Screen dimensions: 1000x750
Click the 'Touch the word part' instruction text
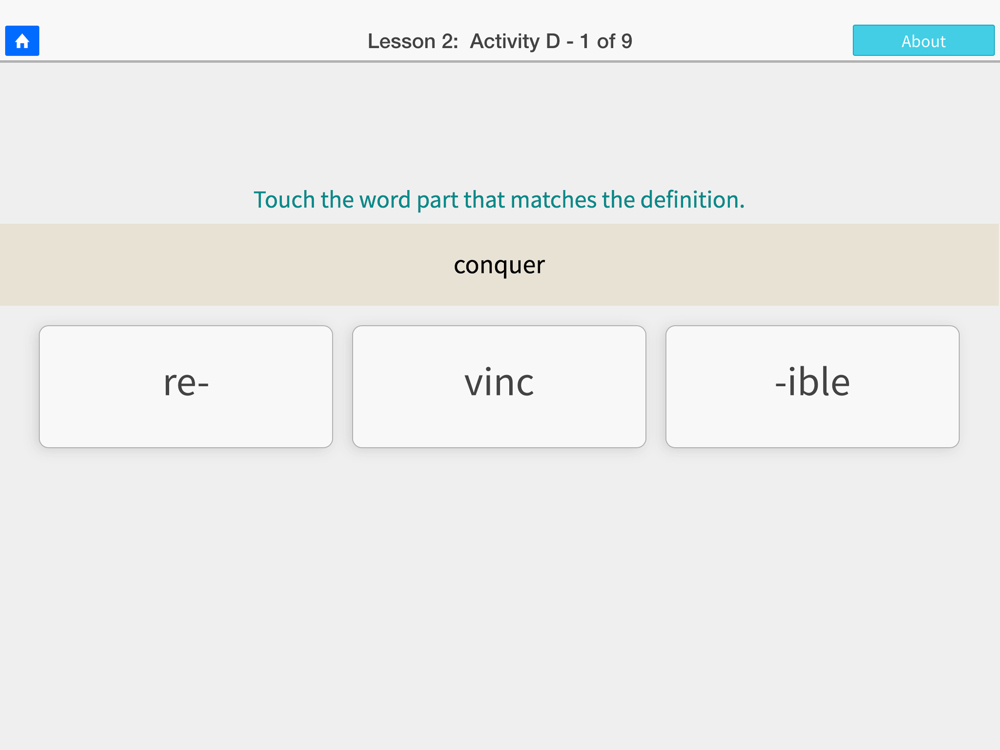(x=499, y=200)
